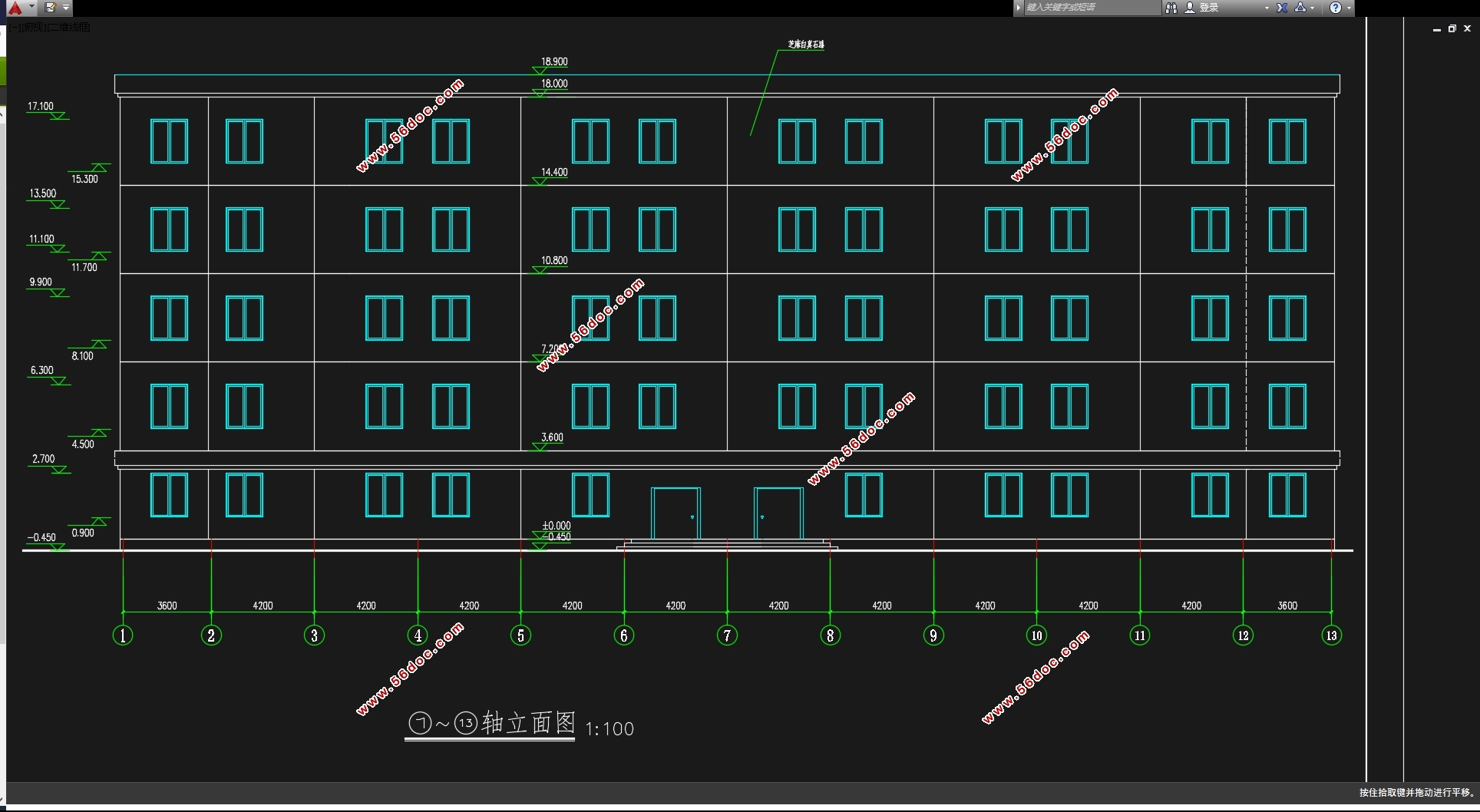Restore the drawing window size
The width and height of the screenshot is (1480, 812).
click(1452, 28)
